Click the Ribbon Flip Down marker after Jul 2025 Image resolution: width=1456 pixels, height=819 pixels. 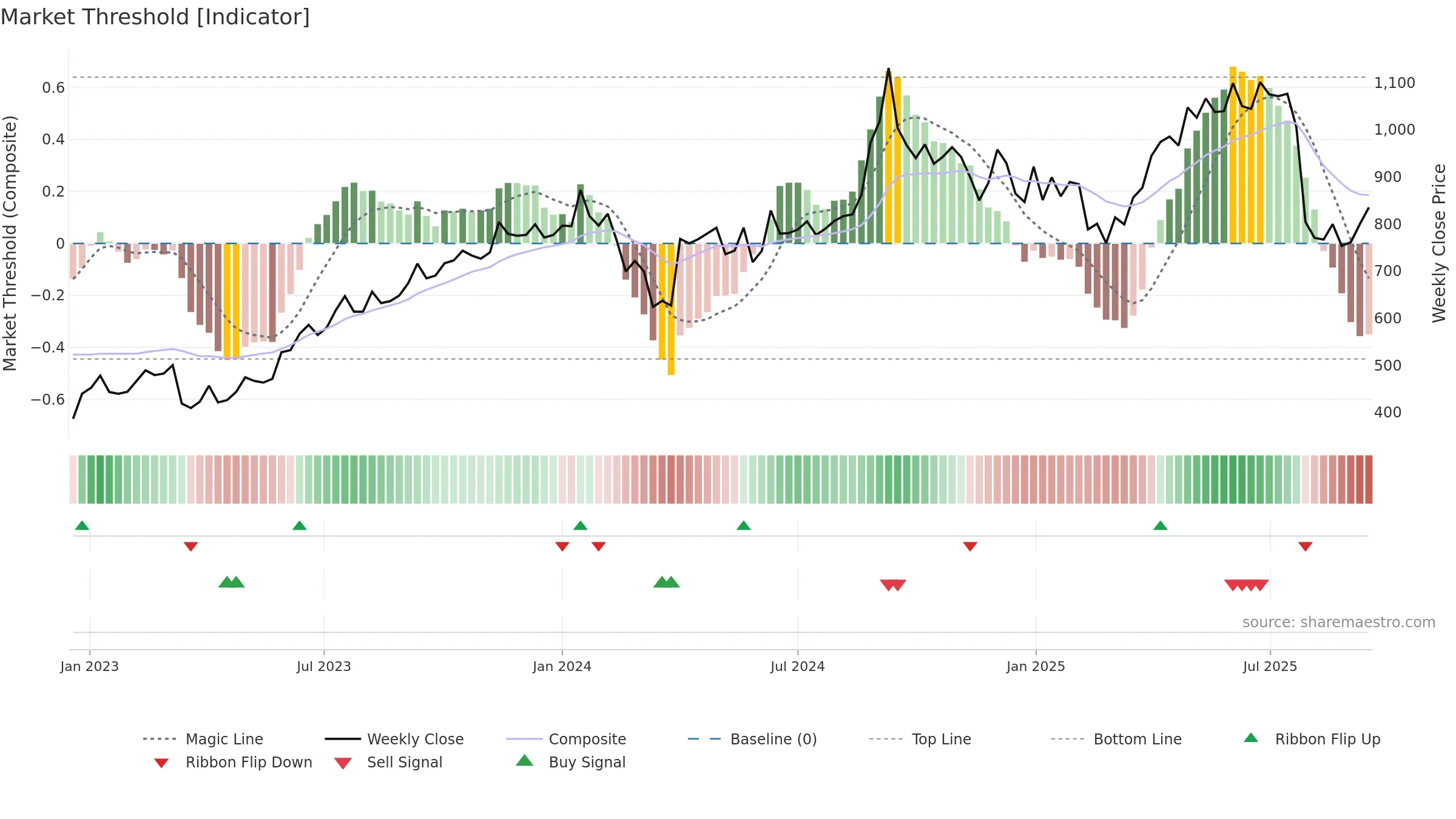1306,547
